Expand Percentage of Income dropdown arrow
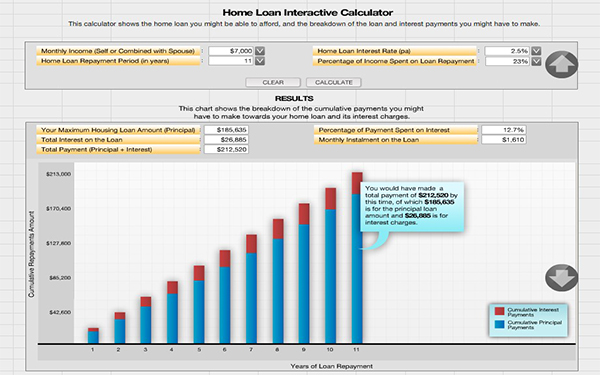600x375 pixels. (536, 61)
